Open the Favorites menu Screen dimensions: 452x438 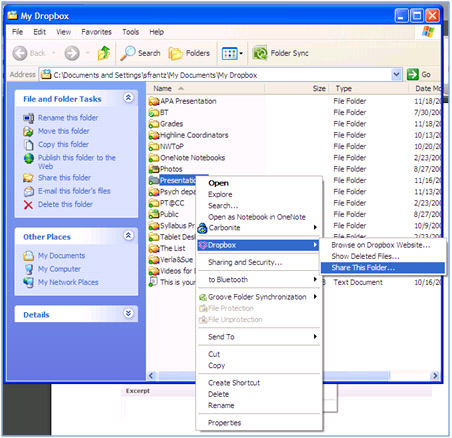click(x=96, y=32)
